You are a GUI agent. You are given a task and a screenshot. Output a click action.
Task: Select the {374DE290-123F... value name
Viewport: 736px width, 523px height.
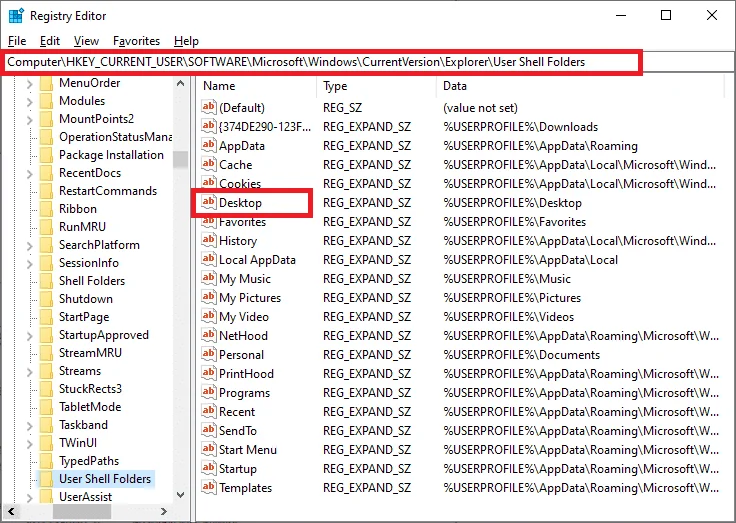(x=265, y=127)
